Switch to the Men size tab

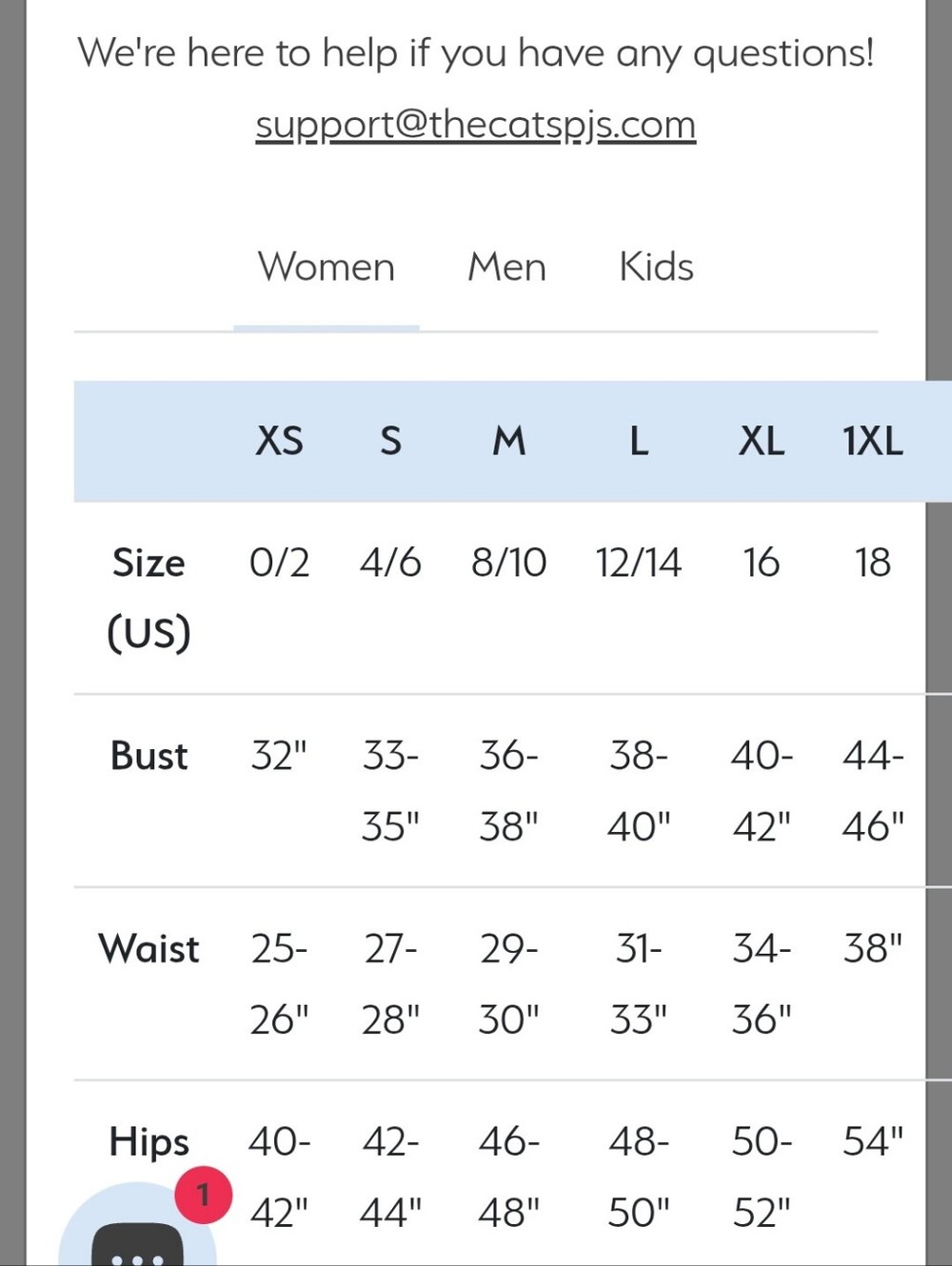(x=506, y=267)
